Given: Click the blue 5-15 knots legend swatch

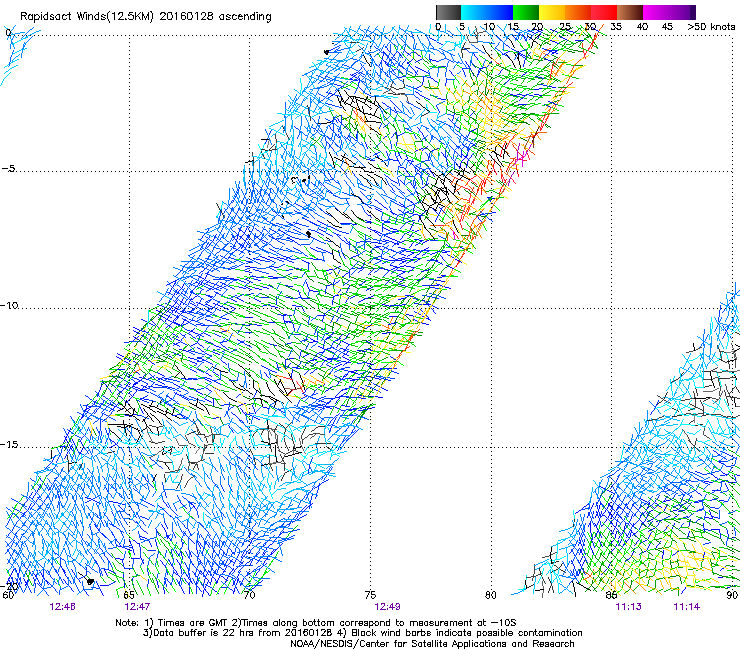Looking at the screenshot, I should click(x=487, y=12).
